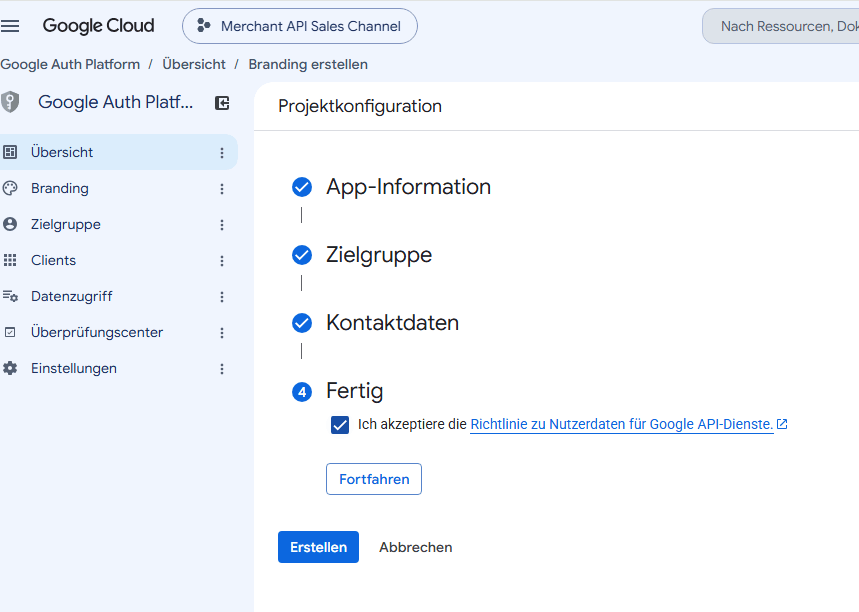Click the Übersicht dashboard icon
This screenshot has height=612, width=859.
[x=10, y=152]
